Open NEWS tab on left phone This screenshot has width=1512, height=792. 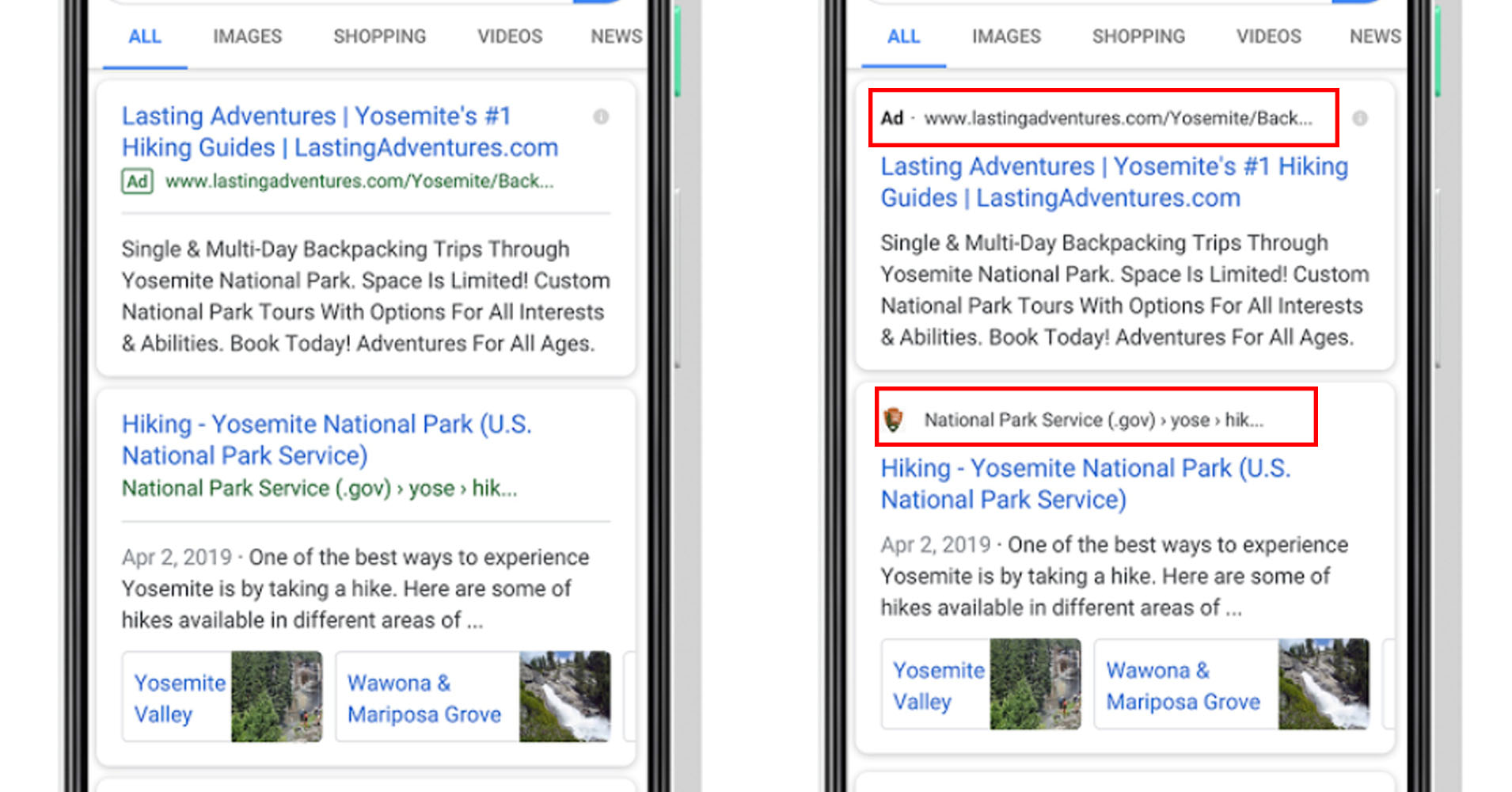coord(617,36)
